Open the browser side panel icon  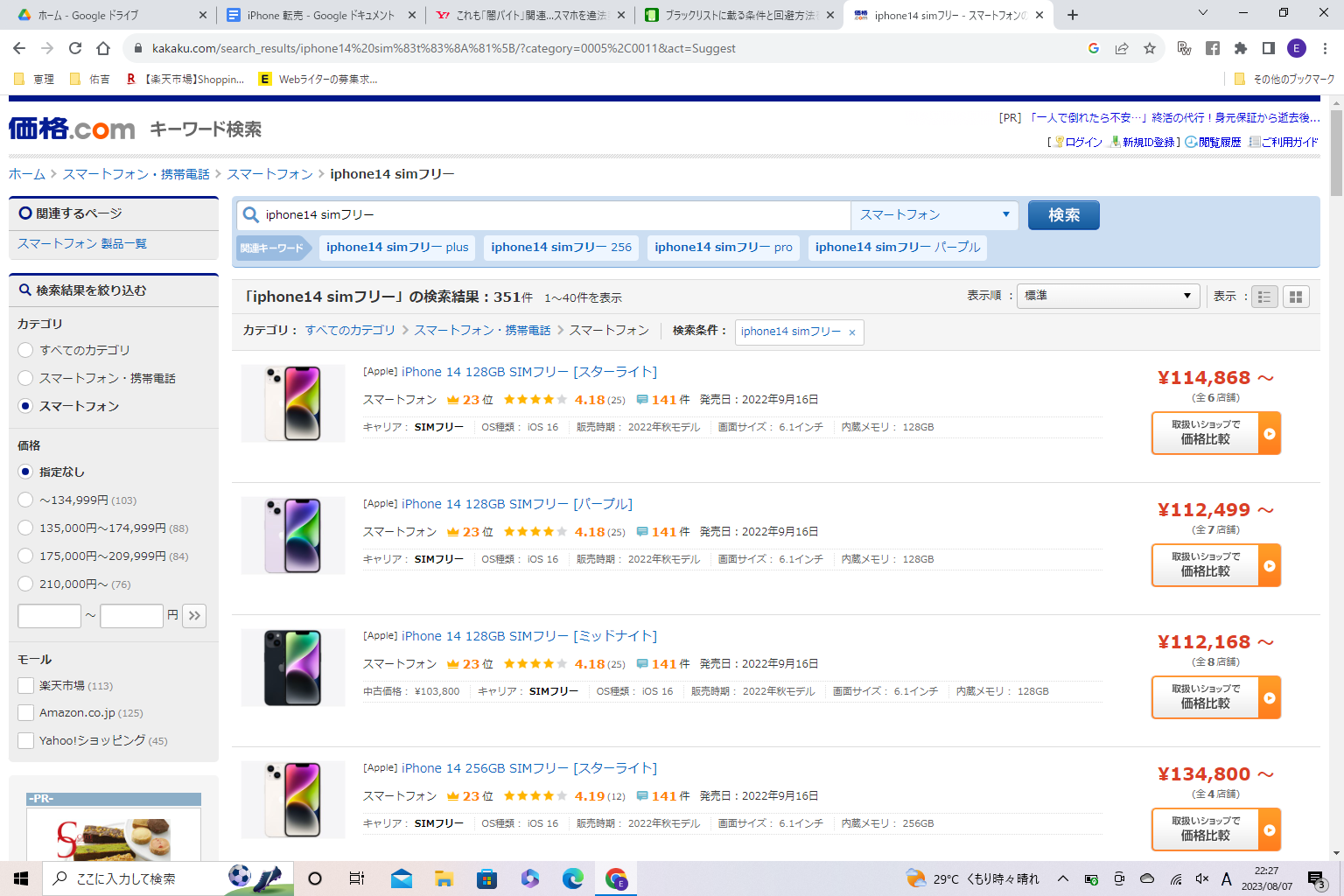pyautogui.click(x=1269, y=48)
